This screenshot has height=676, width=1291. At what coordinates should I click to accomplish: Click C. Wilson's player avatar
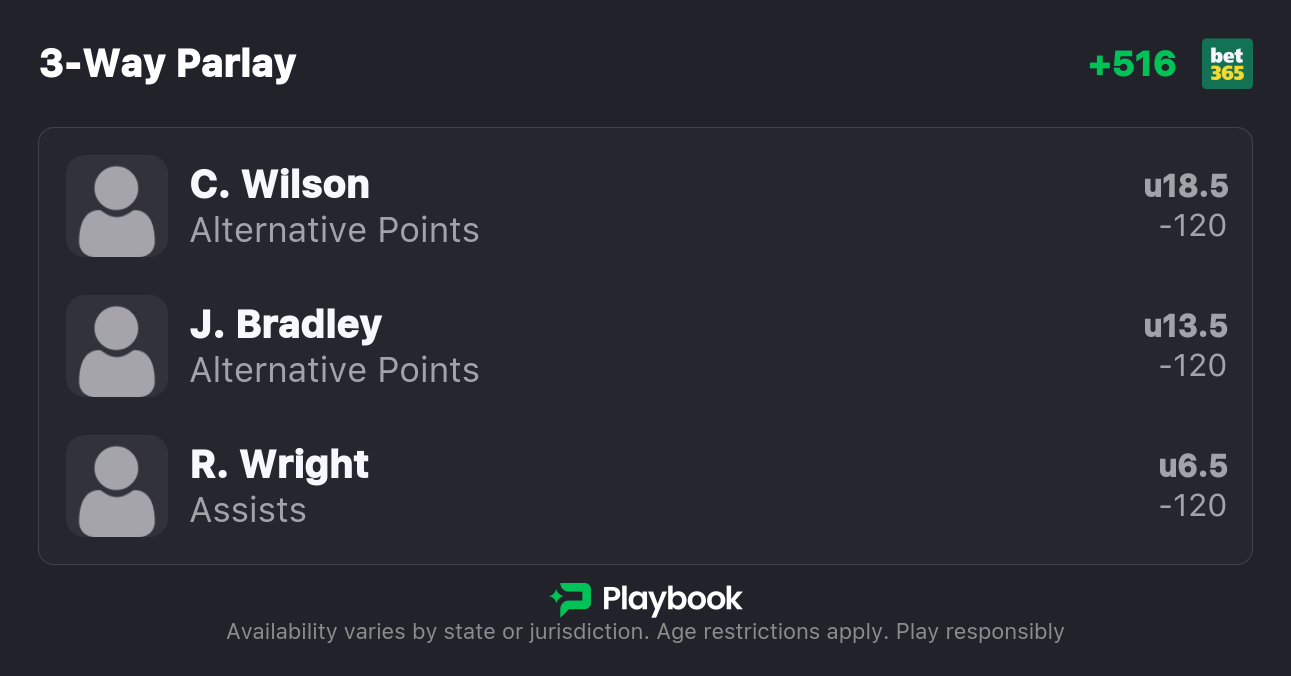[x=117, y=206]
